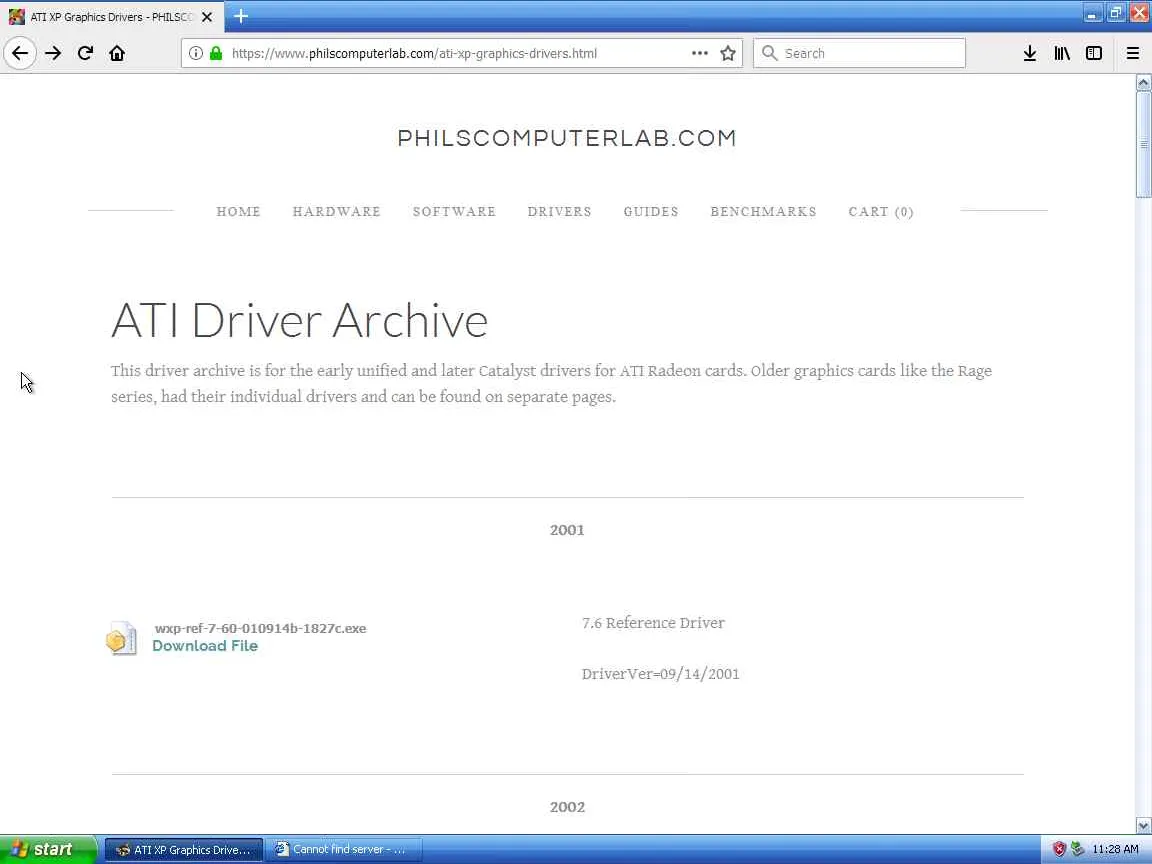Open the GUIDES menu item

651,212
